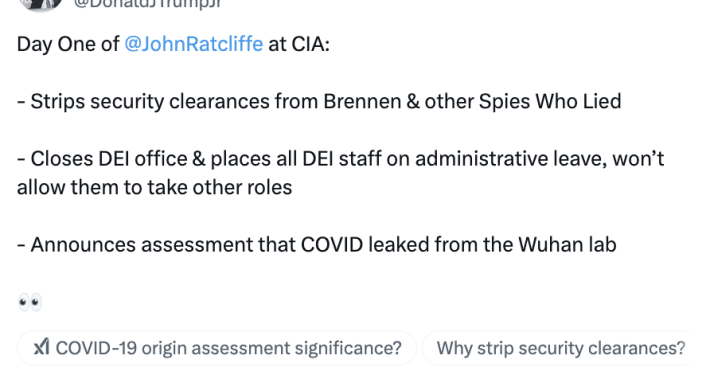The width and height of the screenshot is (710, 375).
Task: Click the eyes emoji in the tweet
Action: coord(30,302)
